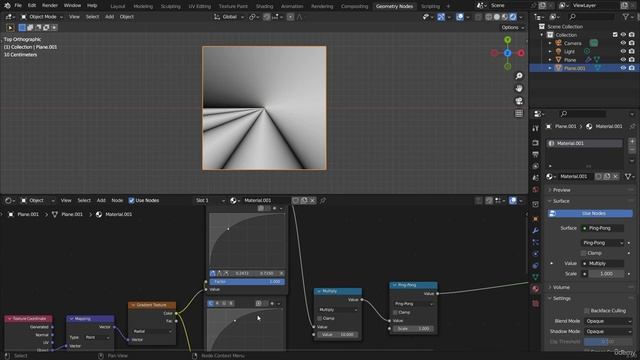Screen dimensions: 640x360
Task: Switch perspective/orthographic grid icon
Action: coord(519,114)
